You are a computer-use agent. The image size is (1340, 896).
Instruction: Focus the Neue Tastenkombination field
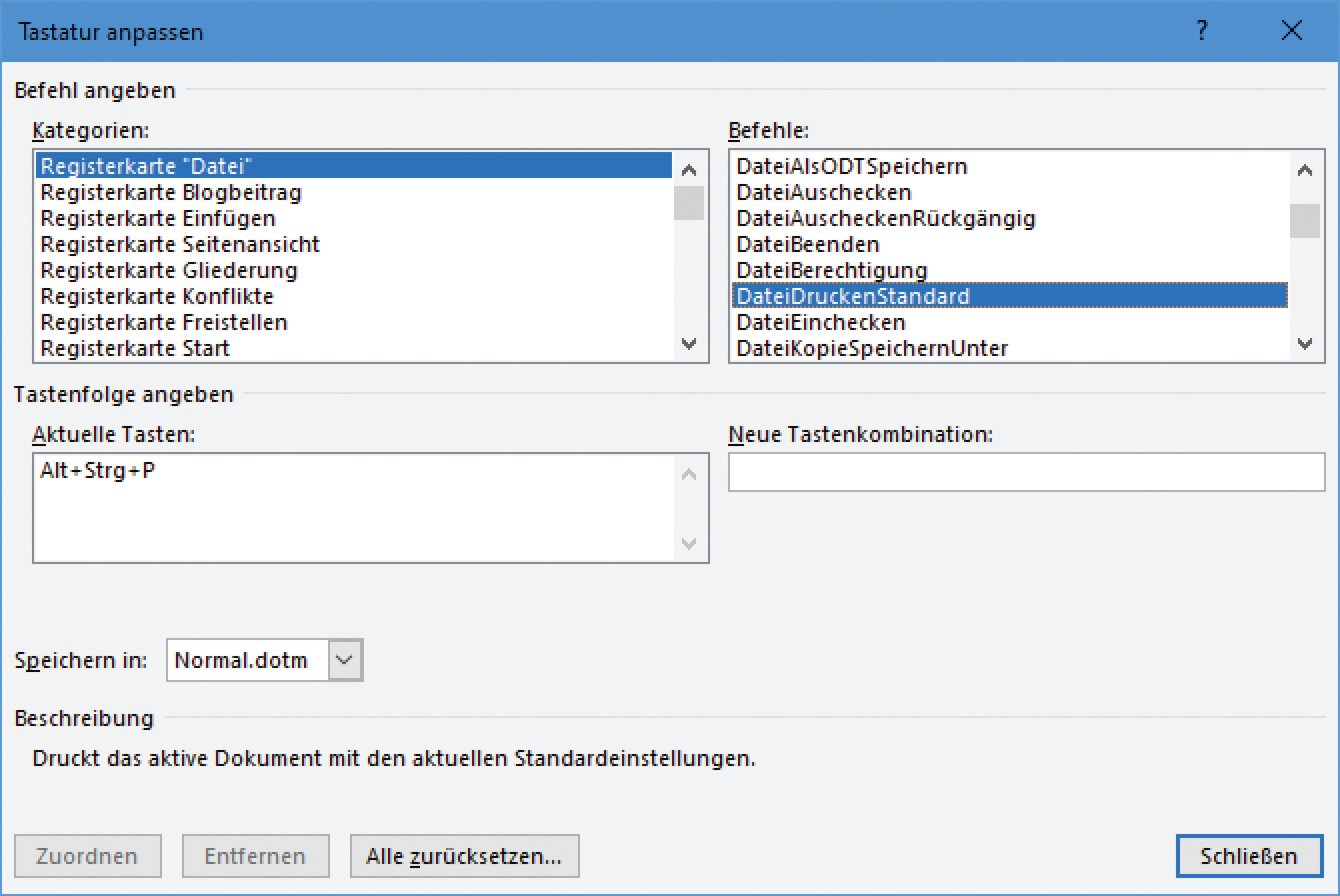(x=1026, y=472)
